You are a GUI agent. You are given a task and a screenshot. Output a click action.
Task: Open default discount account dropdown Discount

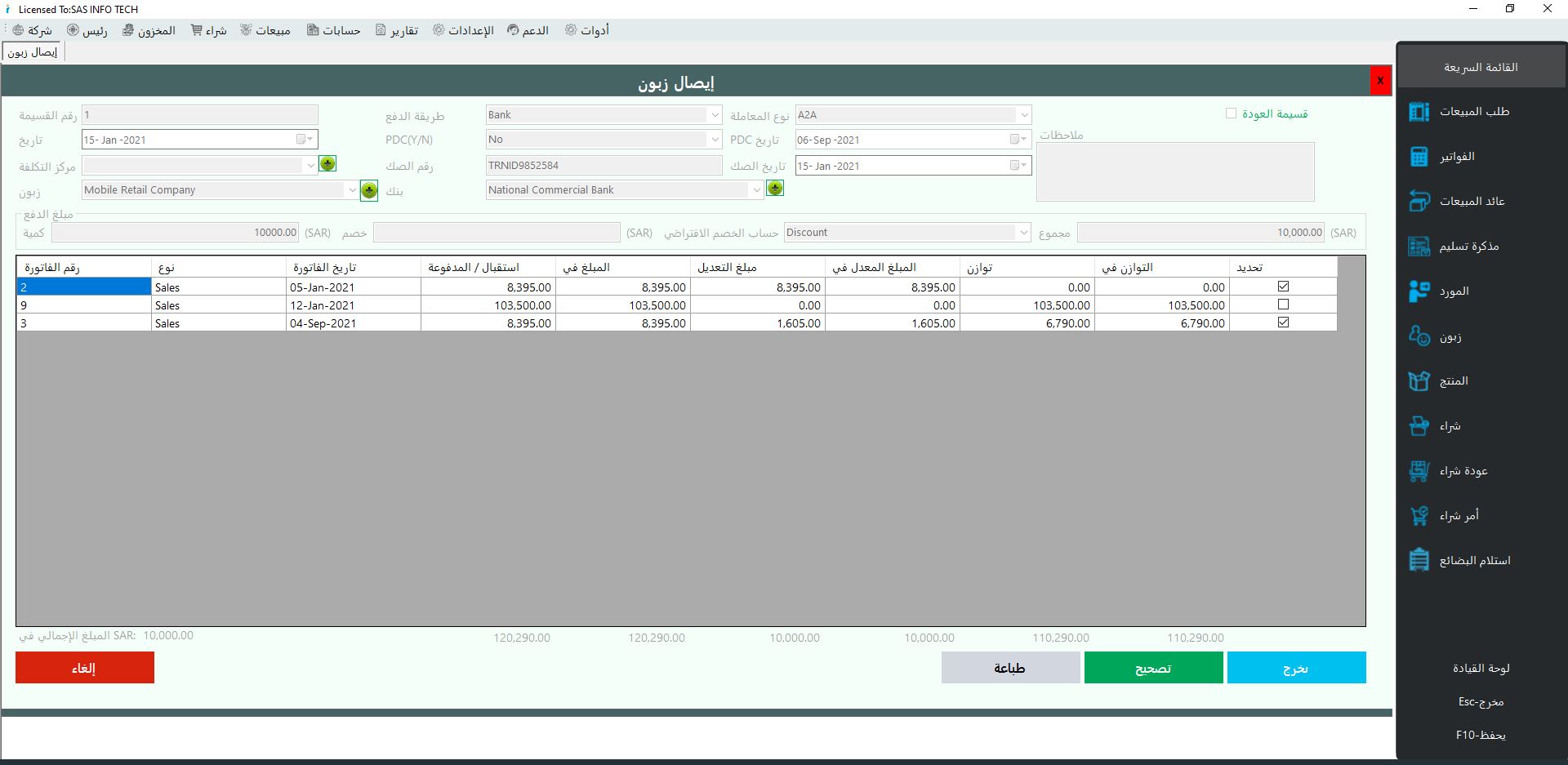coord(1023,233)
